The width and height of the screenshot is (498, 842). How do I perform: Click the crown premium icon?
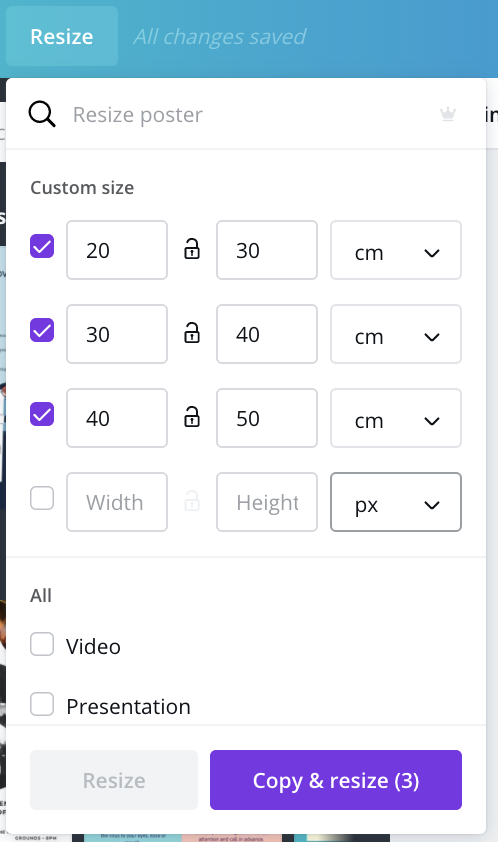[448, 114]
